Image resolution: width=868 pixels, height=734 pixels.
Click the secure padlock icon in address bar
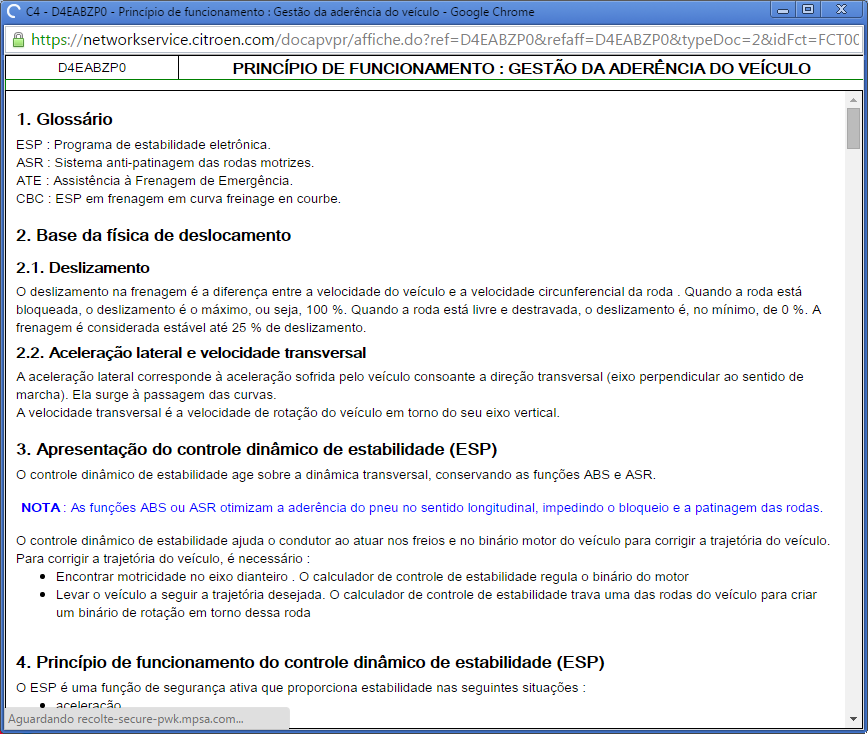pyautogui.click(x=18, y=40)
